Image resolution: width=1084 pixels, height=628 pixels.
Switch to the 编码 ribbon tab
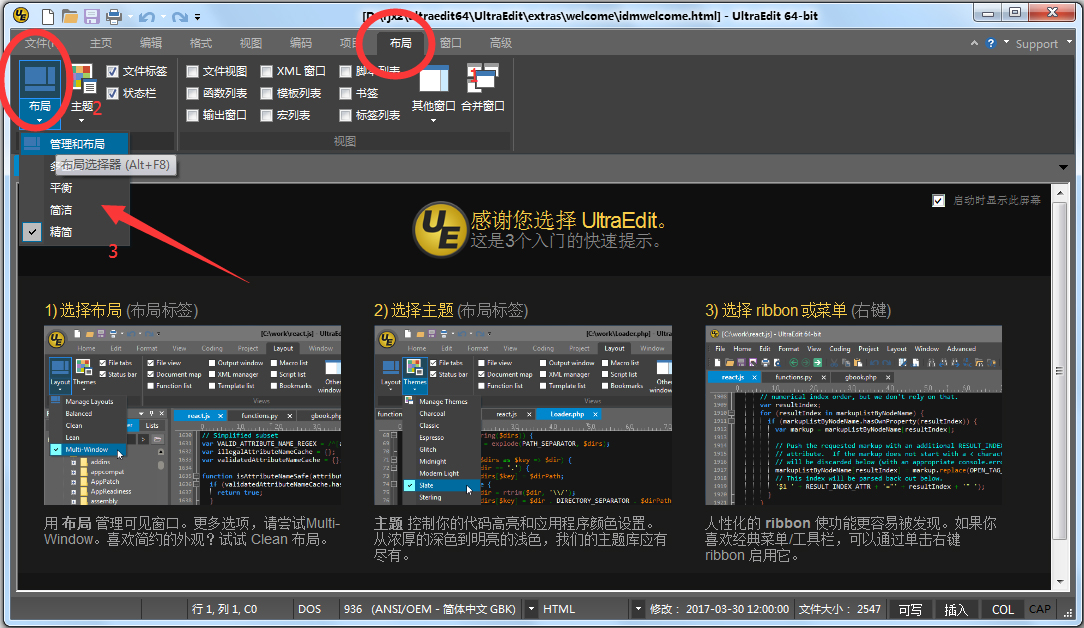tap(301, 43)
